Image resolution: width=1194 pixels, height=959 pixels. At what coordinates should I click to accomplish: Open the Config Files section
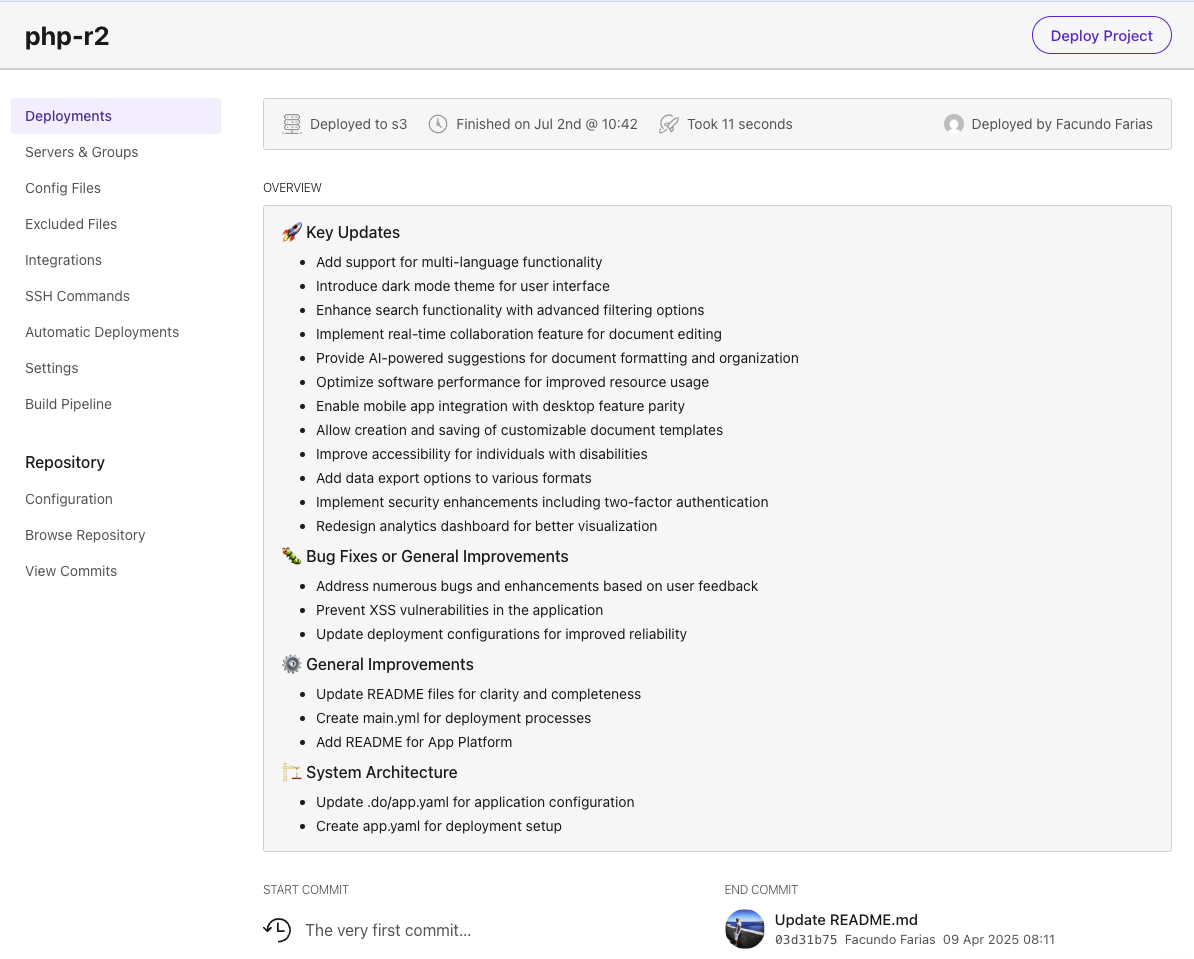tap(62, 188)
